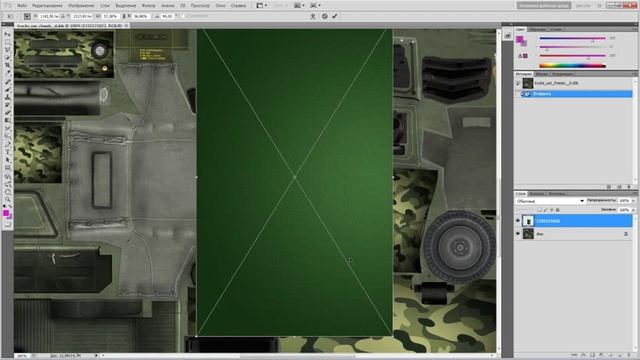Open the Окно menu

tap(220, 6)
